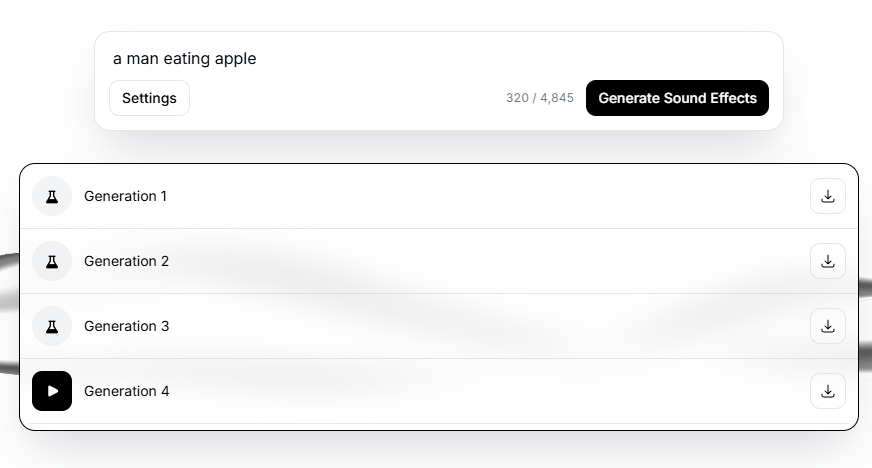Open the Settings panel

pos(149,98)
